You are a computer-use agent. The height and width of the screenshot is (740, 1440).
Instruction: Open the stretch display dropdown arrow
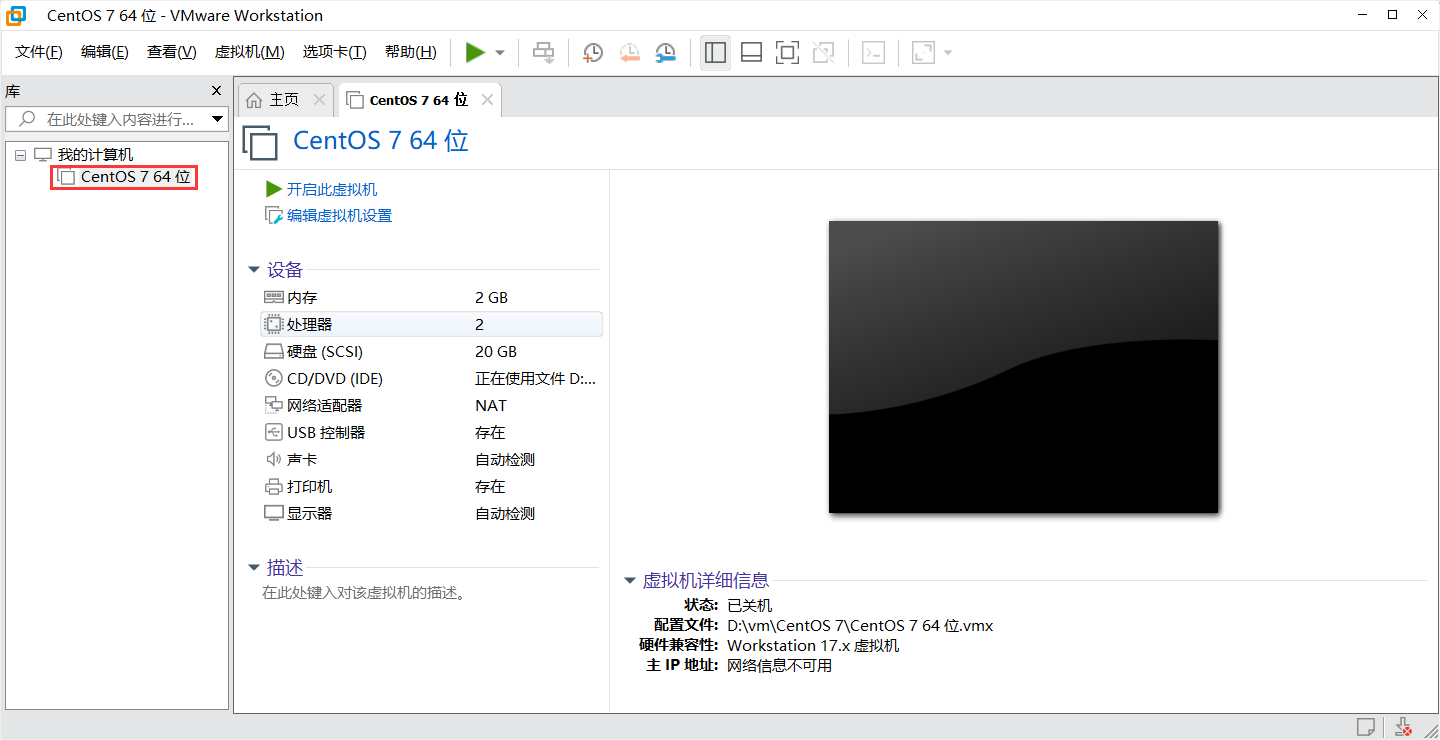point(948,53)
